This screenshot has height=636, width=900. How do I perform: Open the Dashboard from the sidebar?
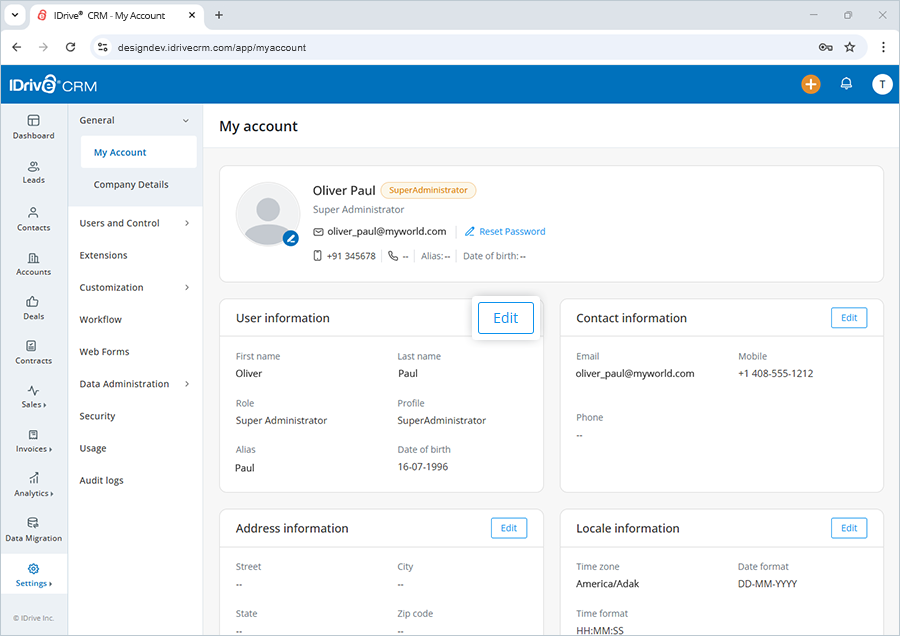[x=33, y=128]
